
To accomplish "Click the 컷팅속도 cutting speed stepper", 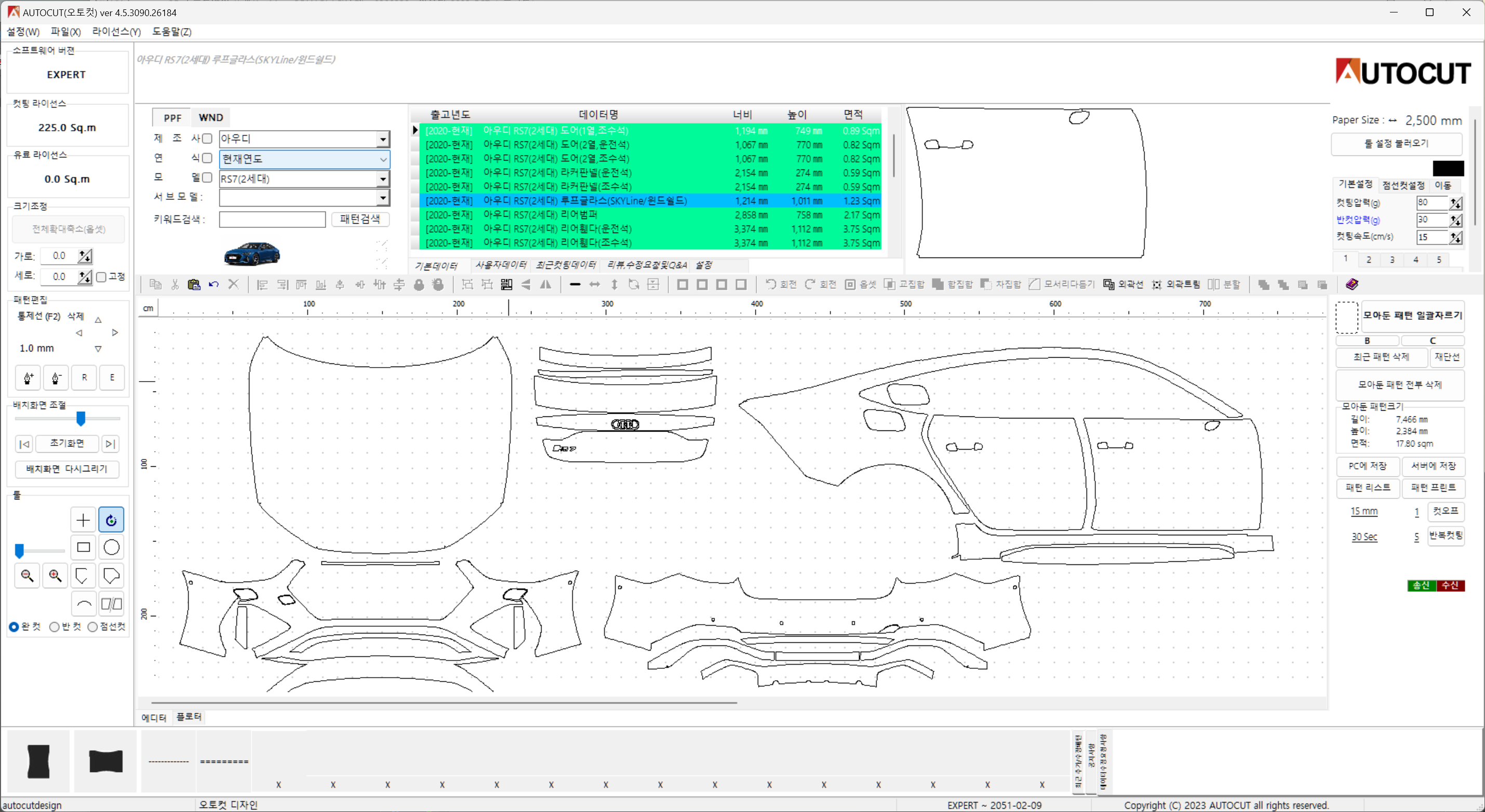I will tap(1455, 237).
